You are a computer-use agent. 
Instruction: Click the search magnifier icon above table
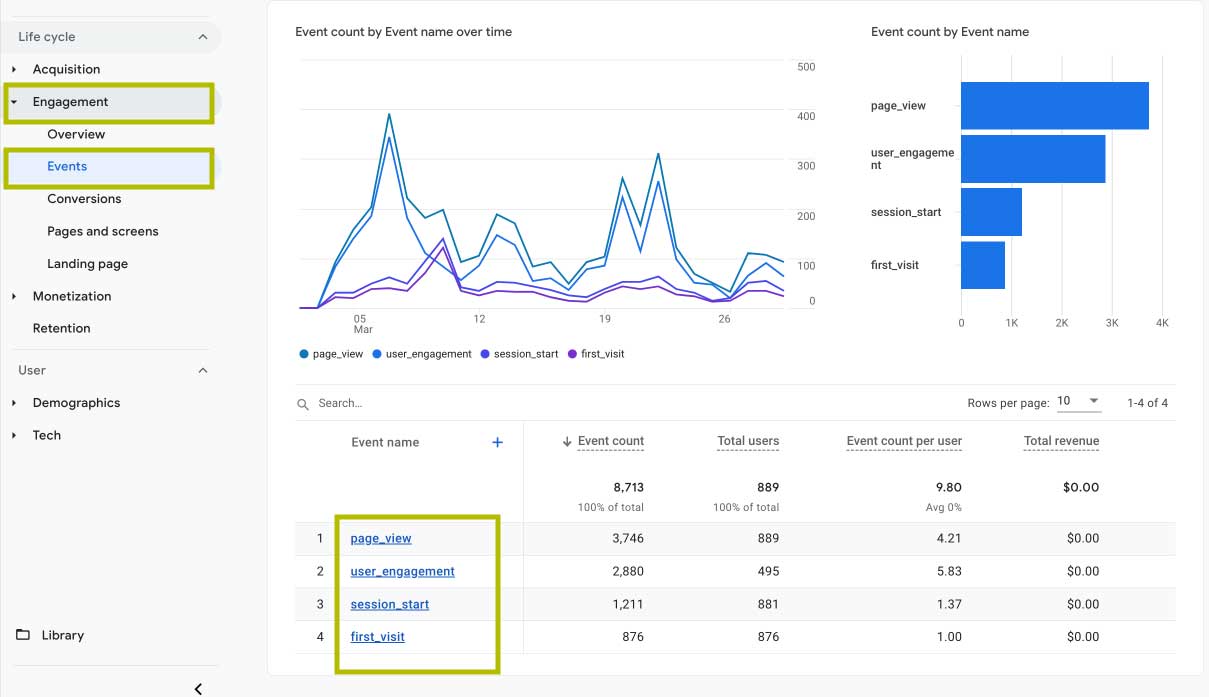coord(303,404)
